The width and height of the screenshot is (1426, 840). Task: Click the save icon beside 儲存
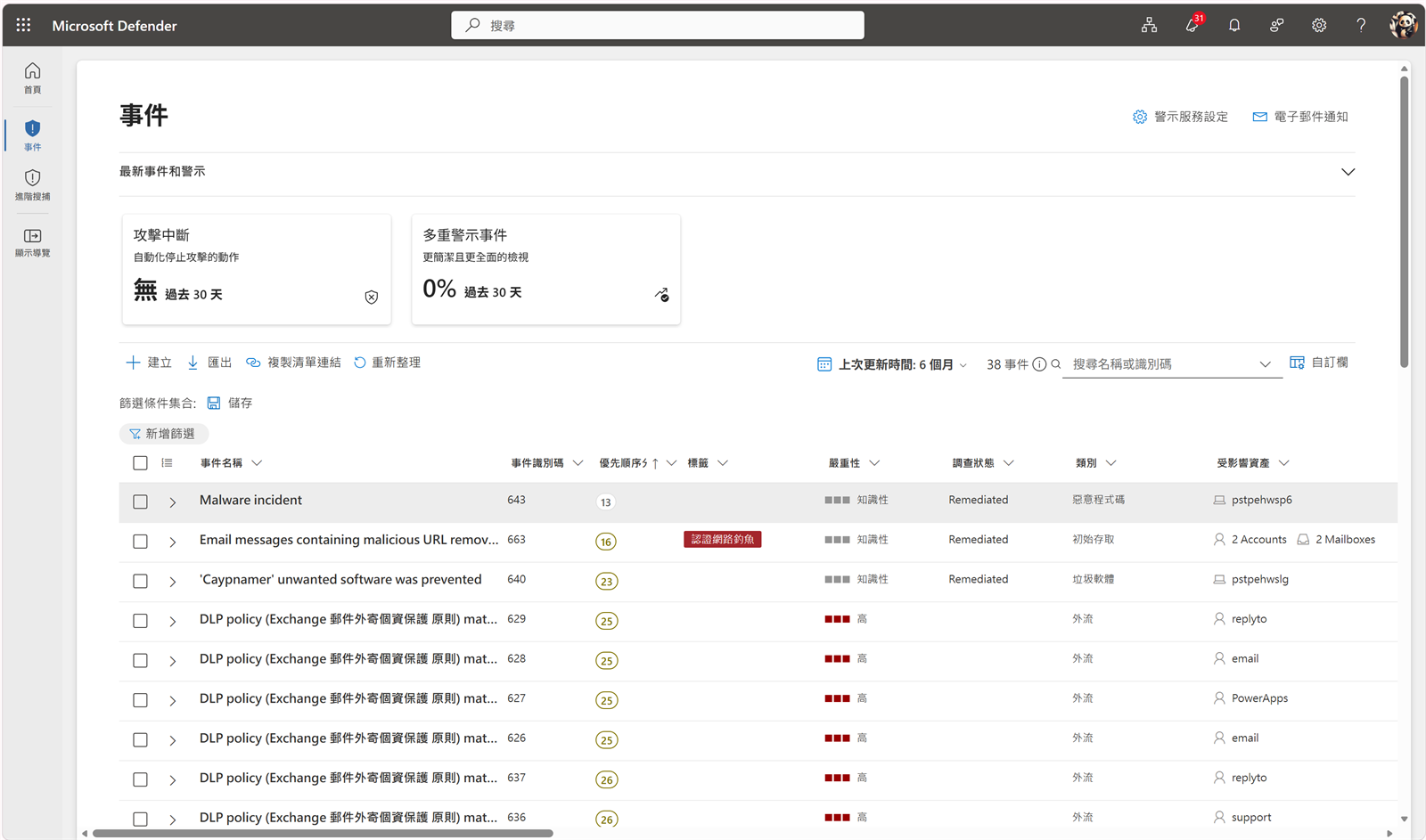[214, 404]
